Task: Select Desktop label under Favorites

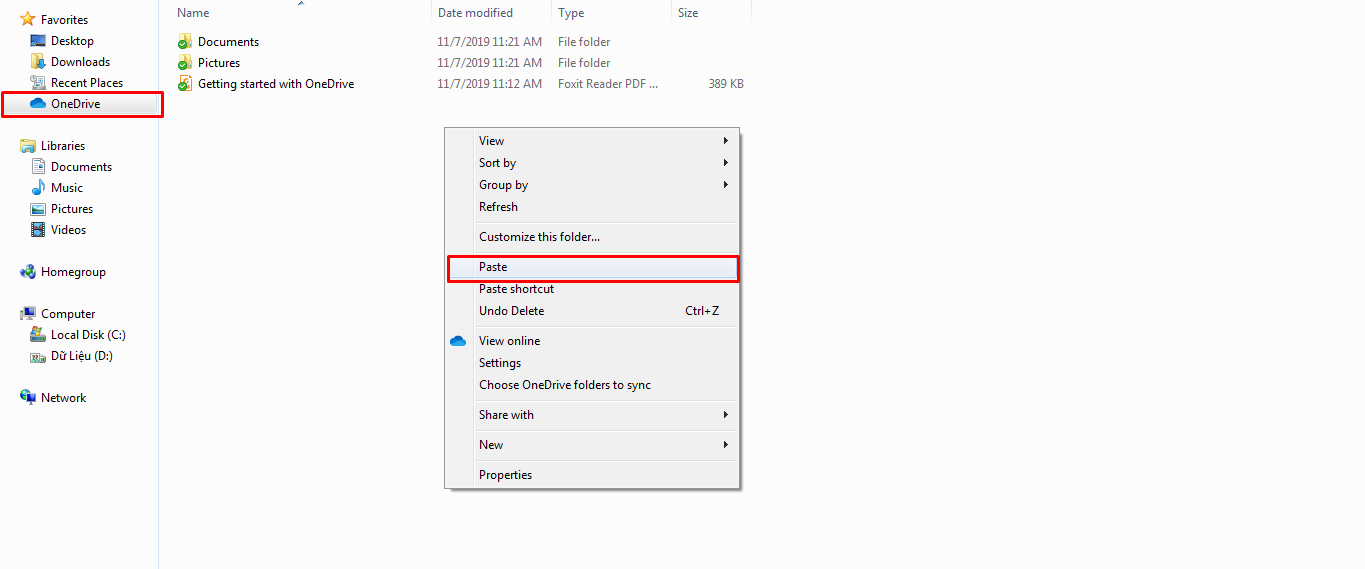Action: [x=72, y=41]
